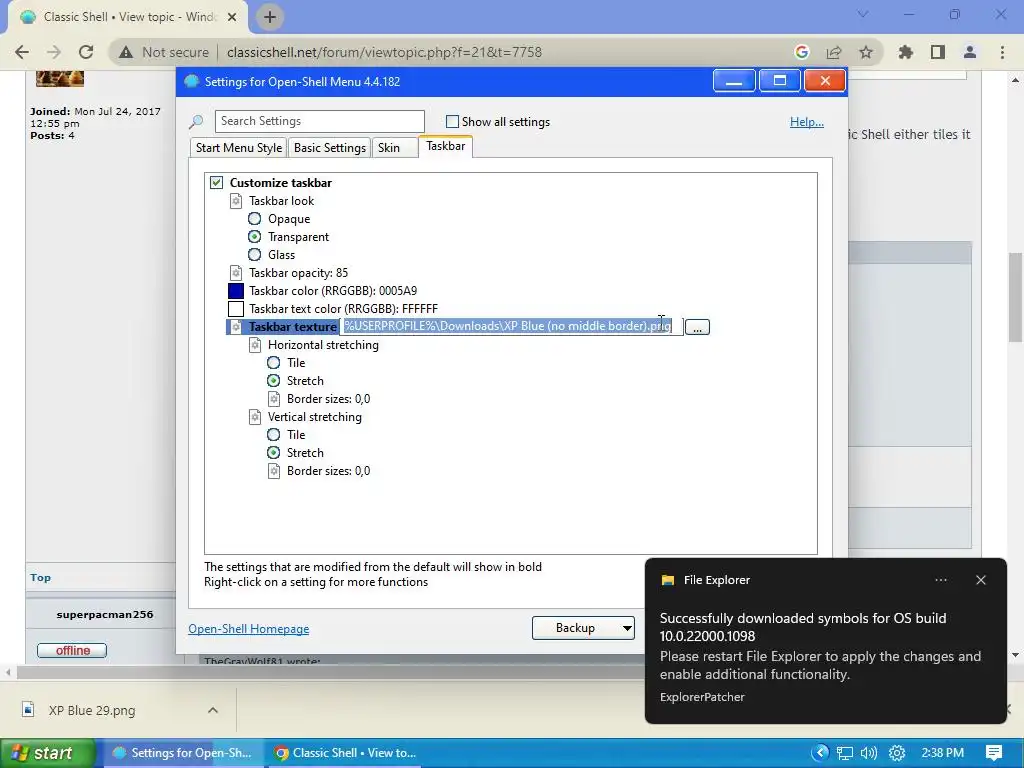Open a new Chrome tab
The height and width of the screenshot is (768, 1024).
(x=270, y=17)
